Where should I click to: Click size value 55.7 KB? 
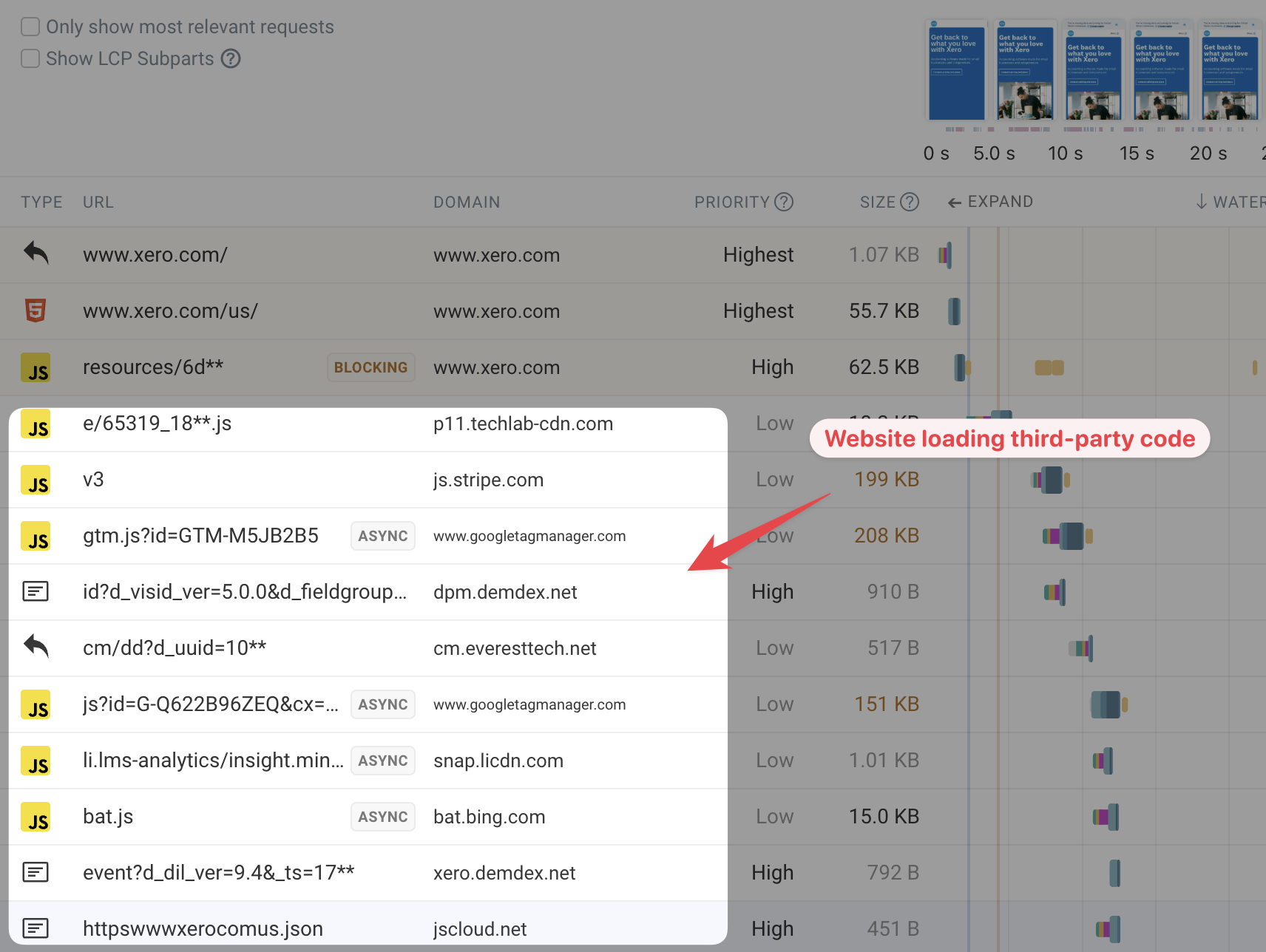(x=884, y=311)
